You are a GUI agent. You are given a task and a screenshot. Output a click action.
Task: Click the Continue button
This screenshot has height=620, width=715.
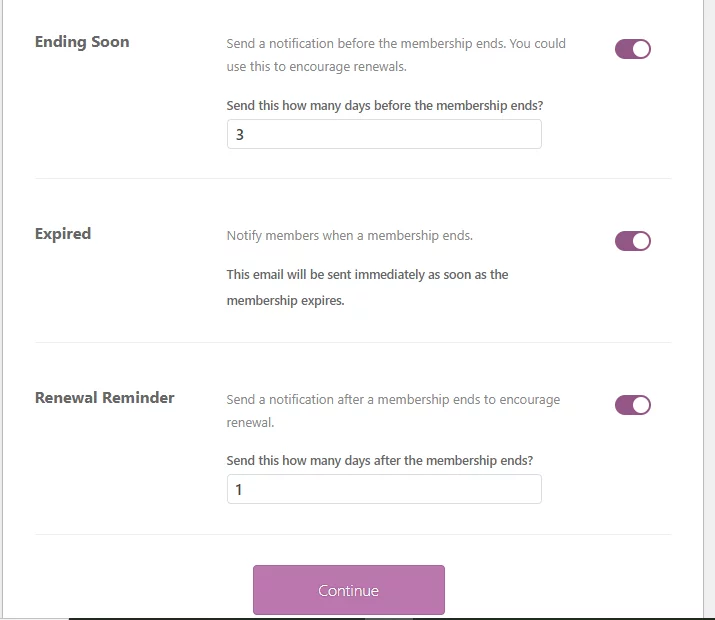coord(349,590)
